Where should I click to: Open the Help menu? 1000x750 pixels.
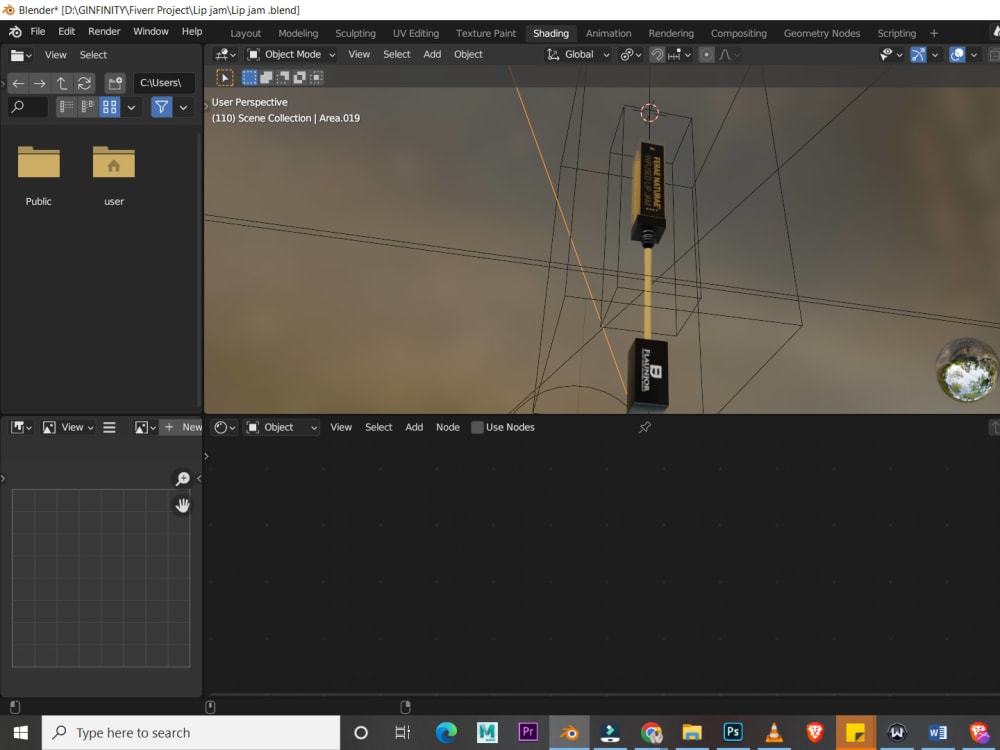[x=192, y=31]
